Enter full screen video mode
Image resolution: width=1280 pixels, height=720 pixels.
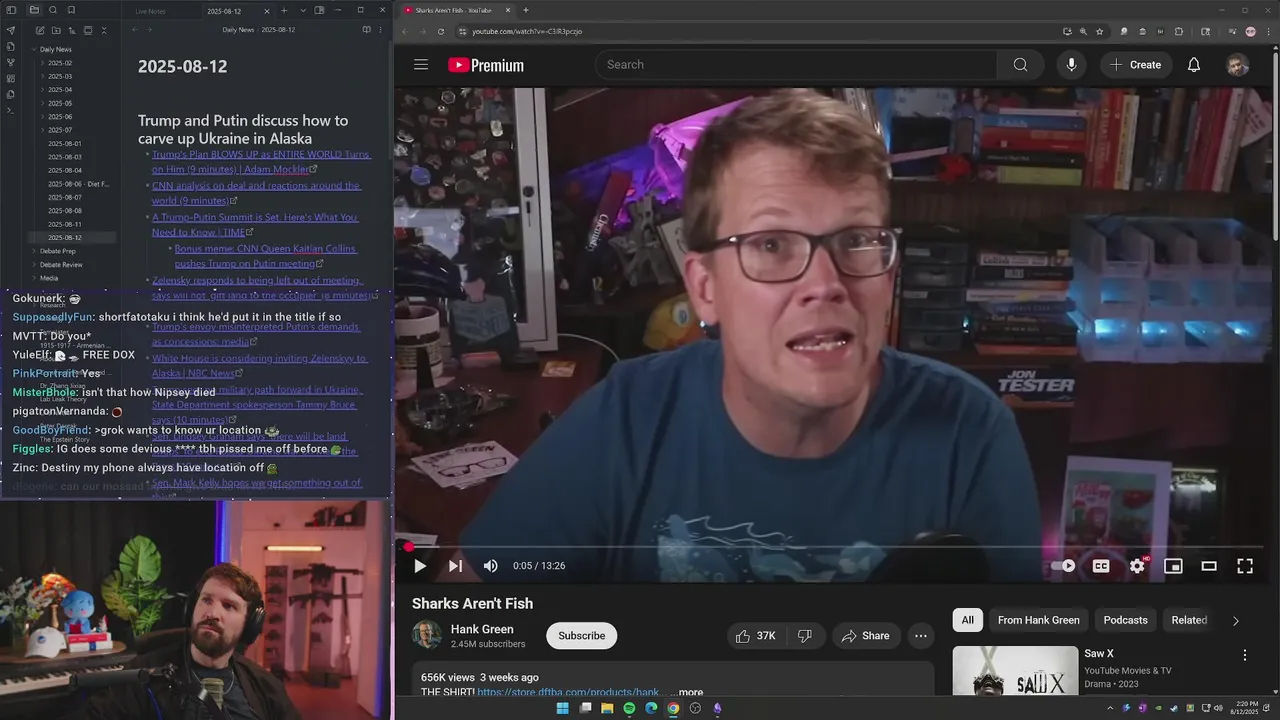[x=1245, y=566]
